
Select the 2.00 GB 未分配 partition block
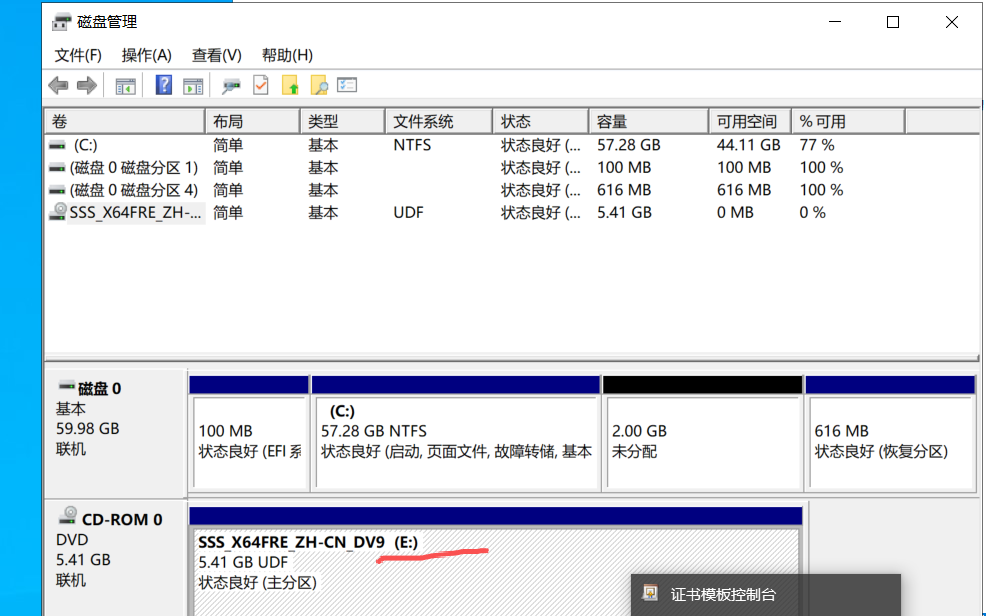click(x=702, y=440)
